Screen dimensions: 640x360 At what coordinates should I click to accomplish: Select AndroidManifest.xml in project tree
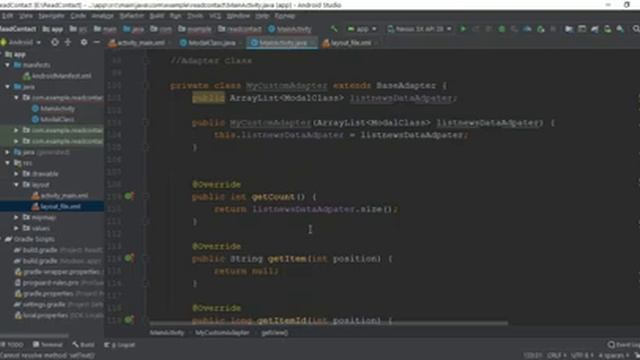point(57,76)
